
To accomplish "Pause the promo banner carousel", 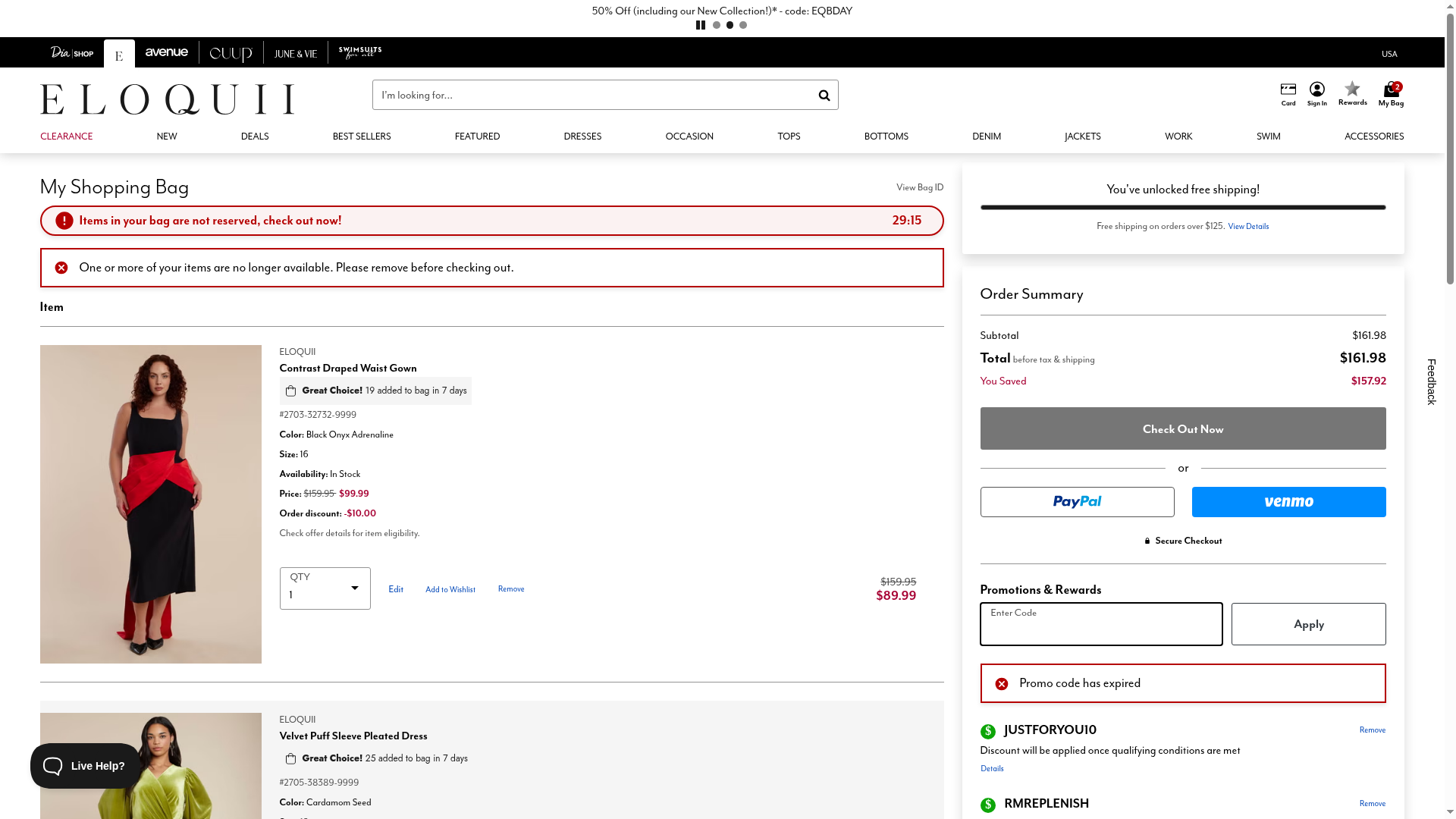I will tap(701, 25).
